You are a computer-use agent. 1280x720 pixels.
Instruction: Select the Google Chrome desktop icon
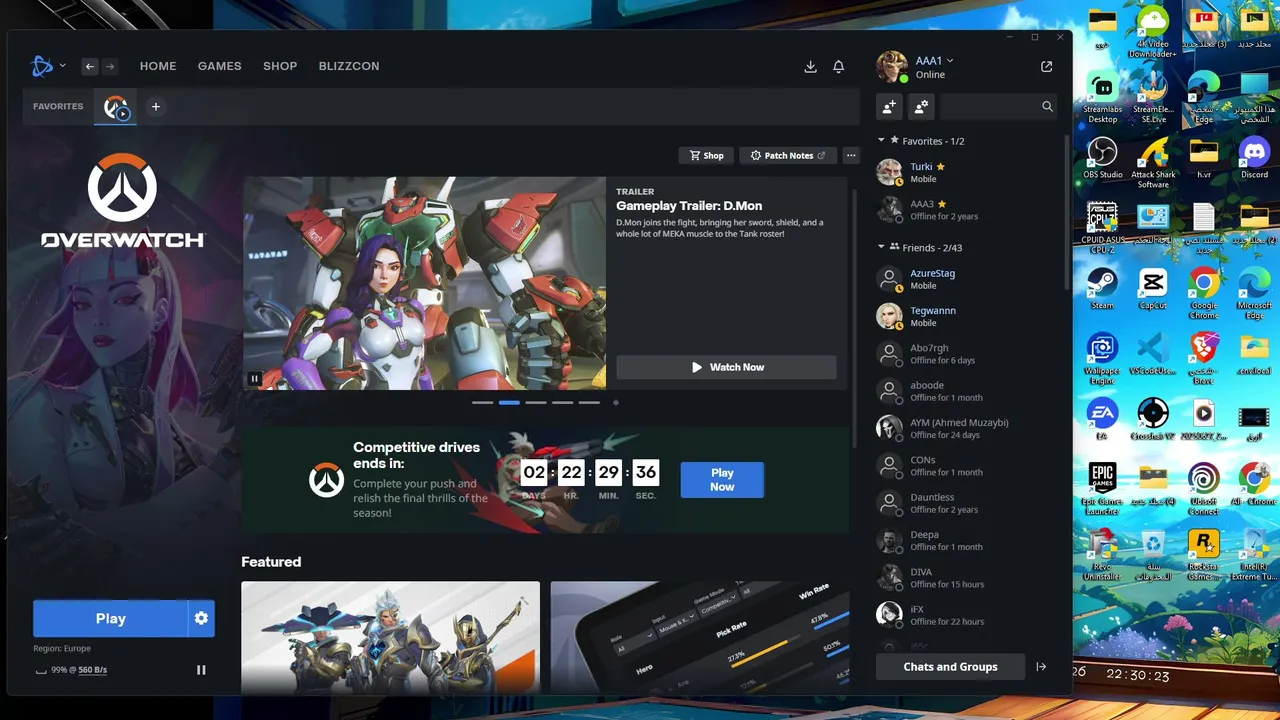(1204, 293)
